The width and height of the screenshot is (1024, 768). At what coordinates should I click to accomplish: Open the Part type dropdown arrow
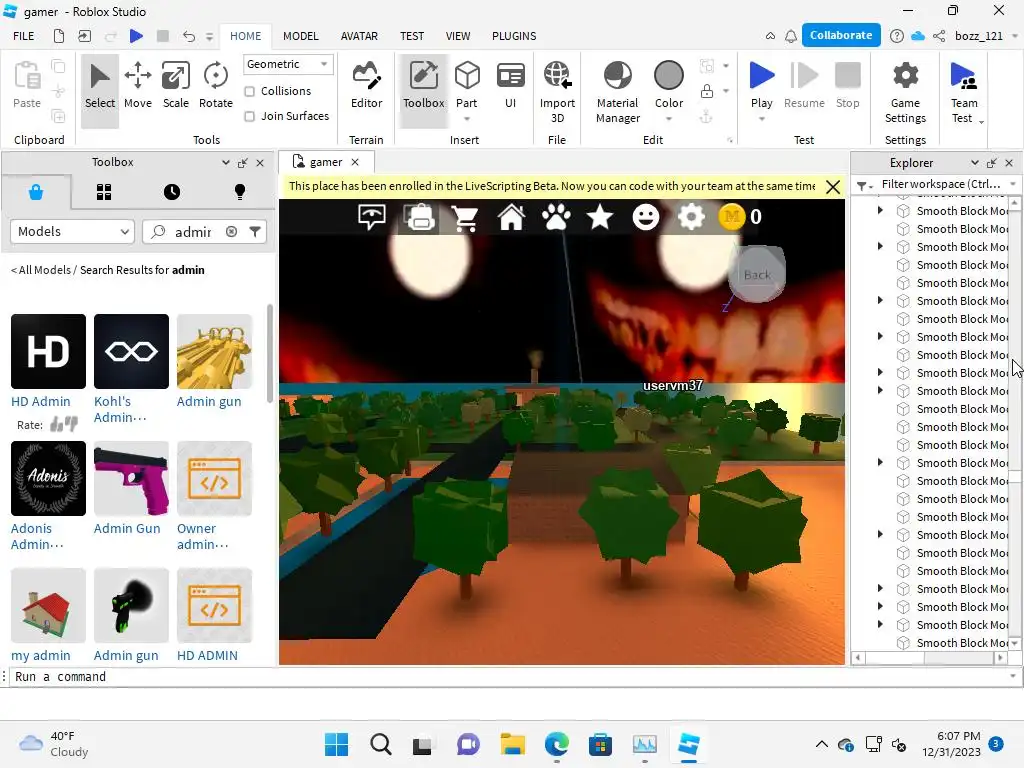click(x=467, y=119)
